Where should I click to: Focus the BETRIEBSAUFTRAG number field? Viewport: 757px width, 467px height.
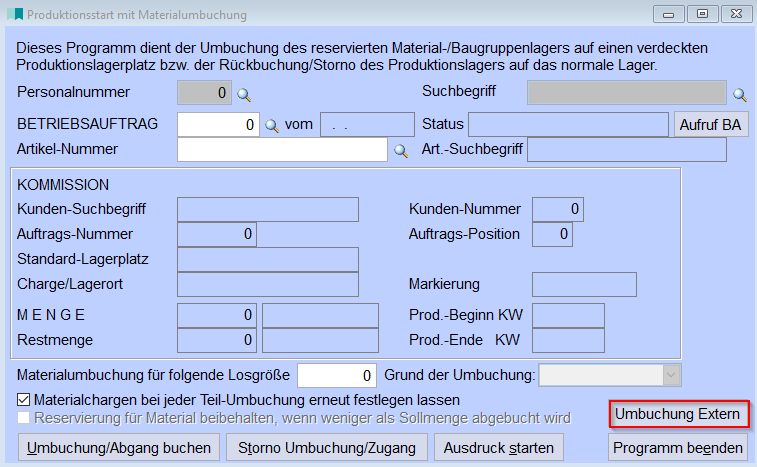(x=218, y=125)
